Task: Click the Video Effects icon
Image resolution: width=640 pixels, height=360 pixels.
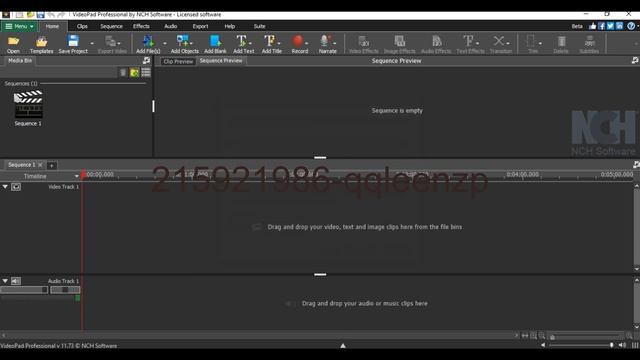Action: click(363, 44)
